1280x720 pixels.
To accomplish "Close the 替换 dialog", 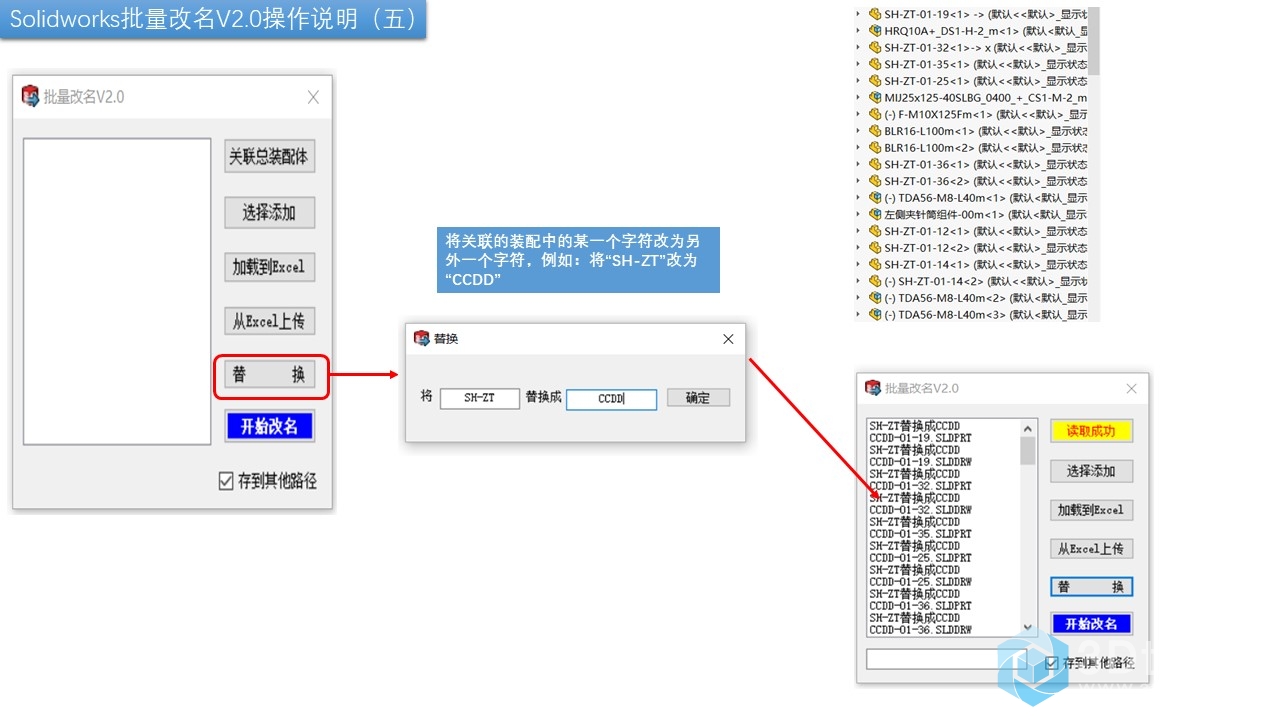I will pyautogui.click(x=728, y=340).
